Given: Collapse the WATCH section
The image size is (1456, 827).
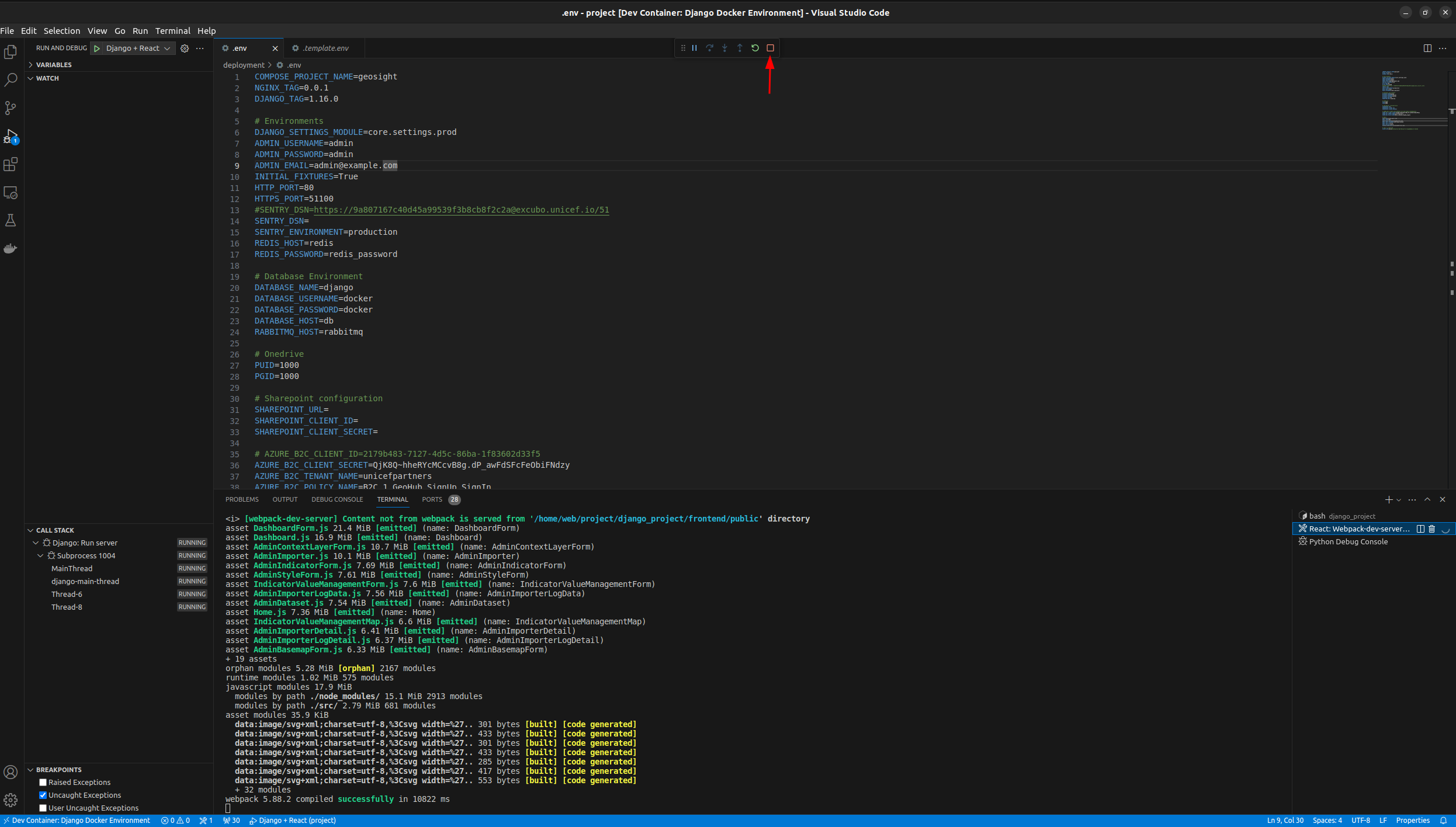Looking at the screenshot, I should point(119,78).
